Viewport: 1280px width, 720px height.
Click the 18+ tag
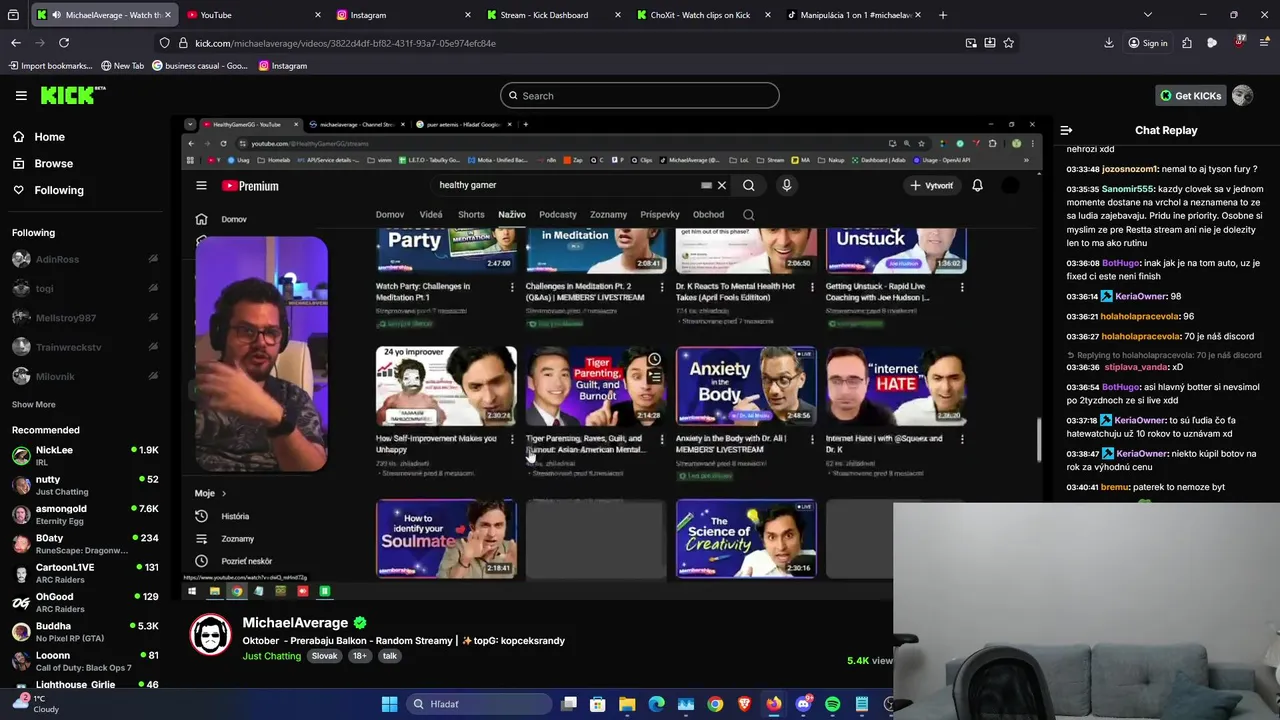[x=359, y=656]
